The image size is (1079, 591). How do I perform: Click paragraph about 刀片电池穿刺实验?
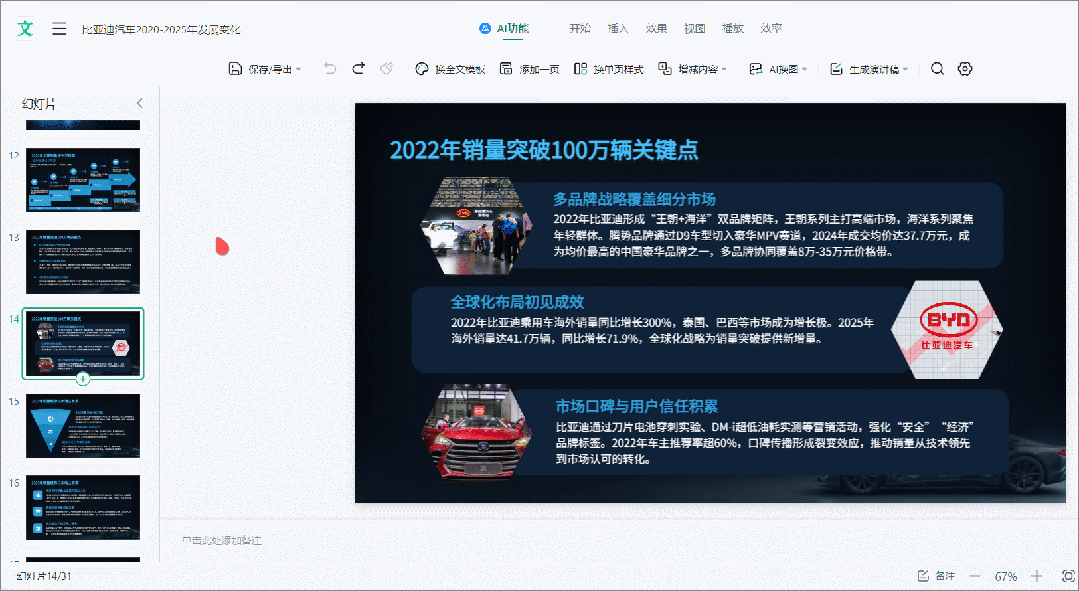point(765,442)
